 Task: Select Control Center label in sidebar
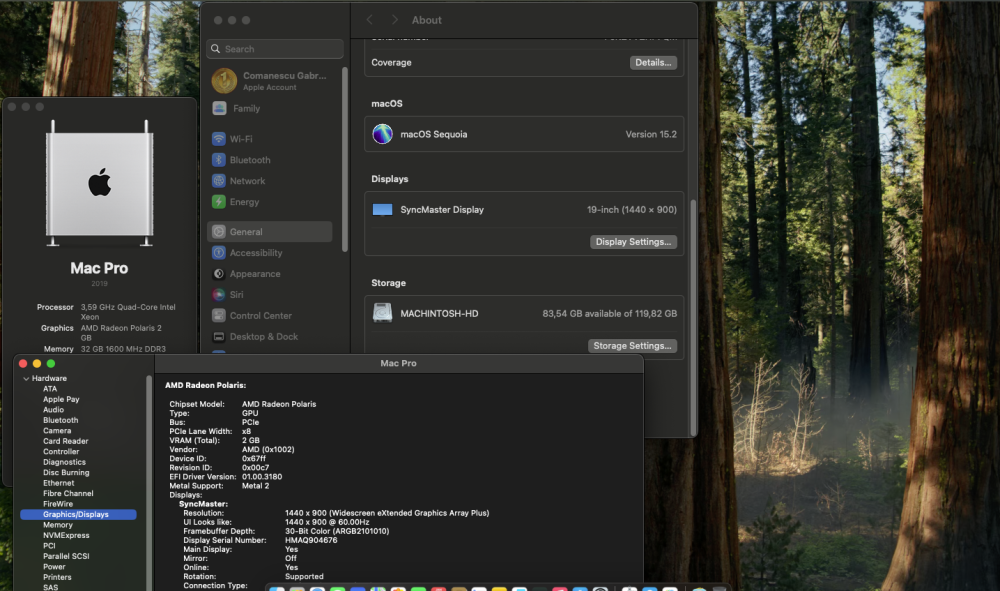click(260, 316)
